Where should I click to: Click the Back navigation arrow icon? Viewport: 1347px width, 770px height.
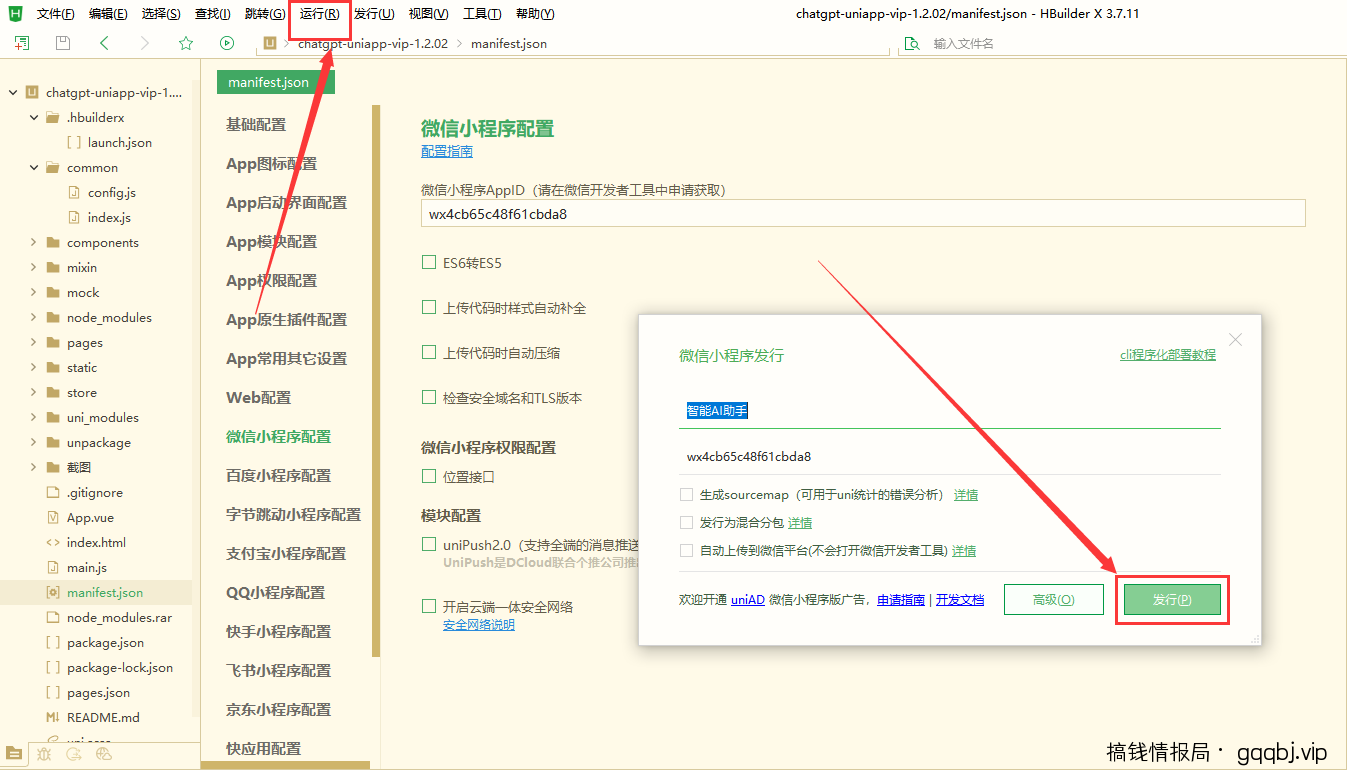coord(103,43)
